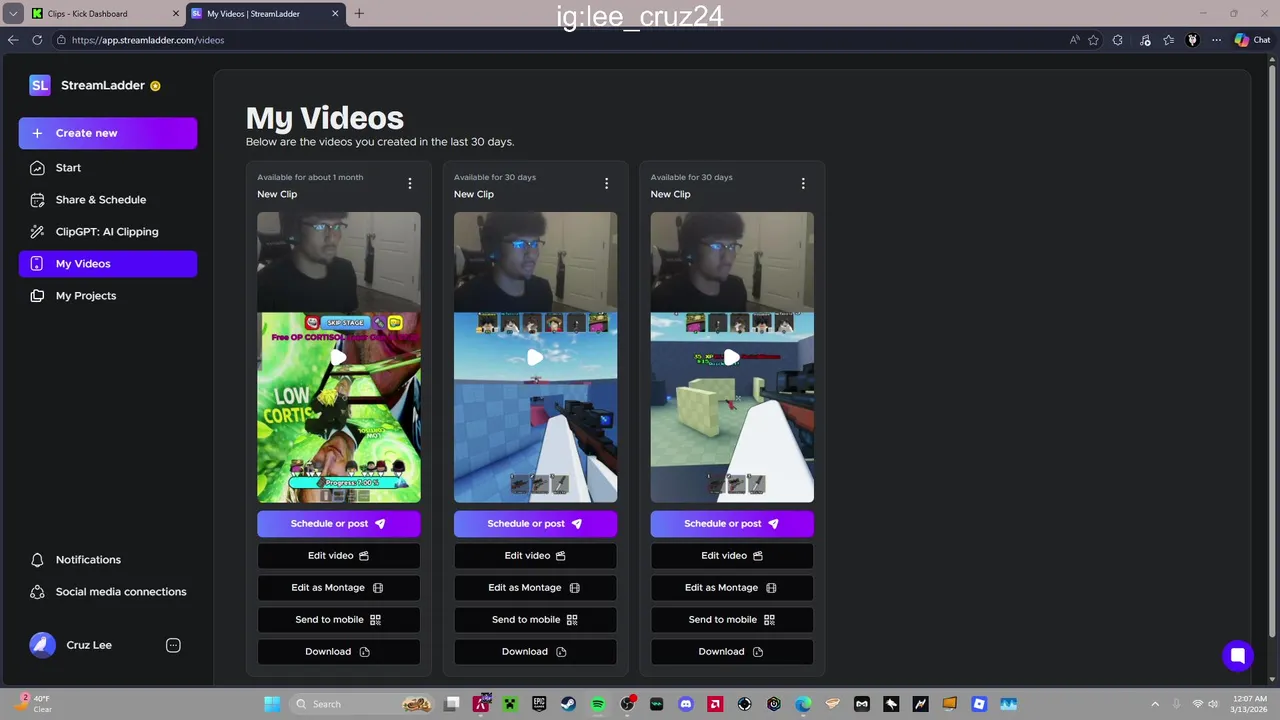Play the Low Cortisol game clip thumbnail
Viewport: 1280px width, 720px height.
339,357
